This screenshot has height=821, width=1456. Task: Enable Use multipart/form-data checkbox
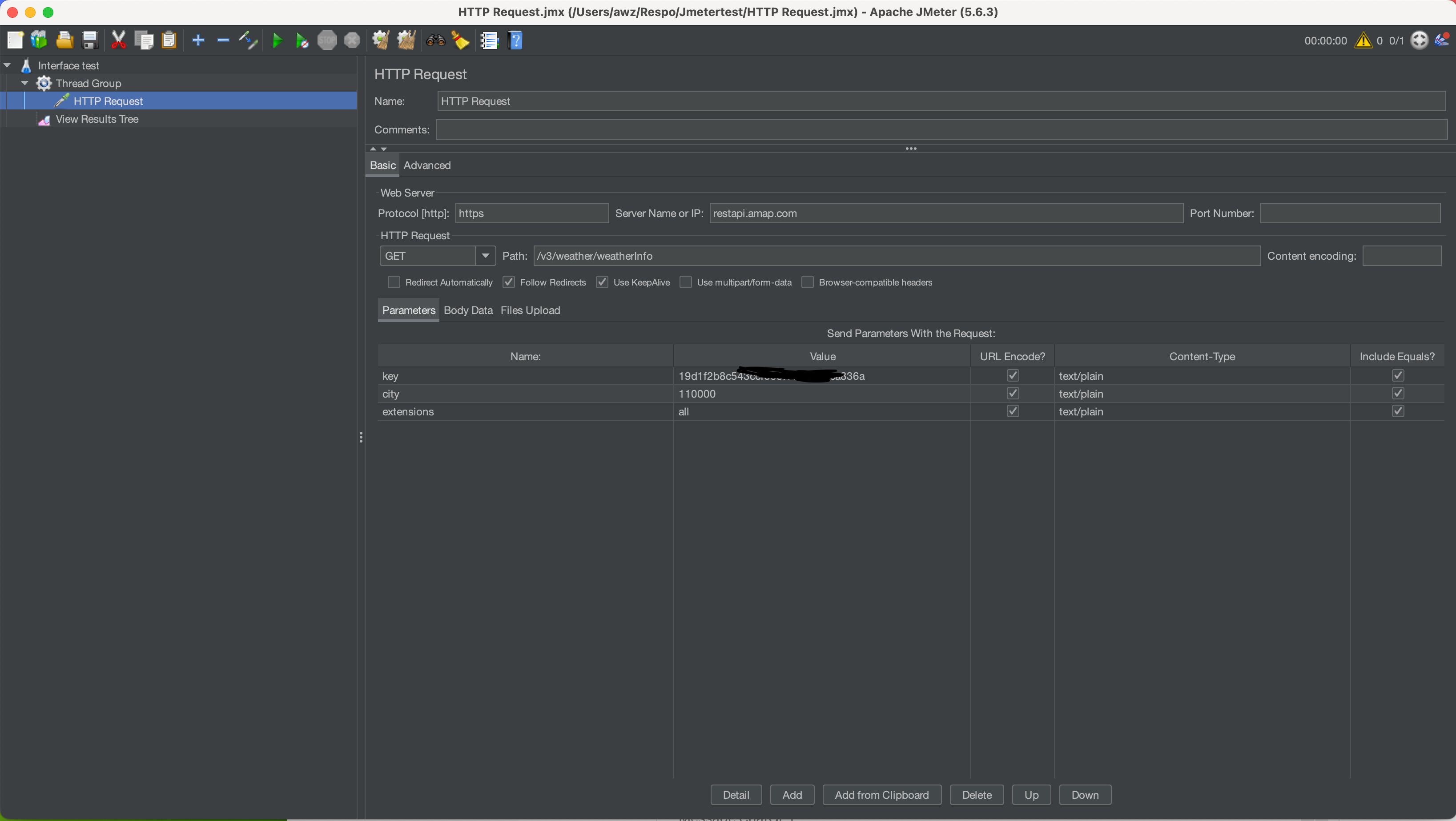point(686,282)
